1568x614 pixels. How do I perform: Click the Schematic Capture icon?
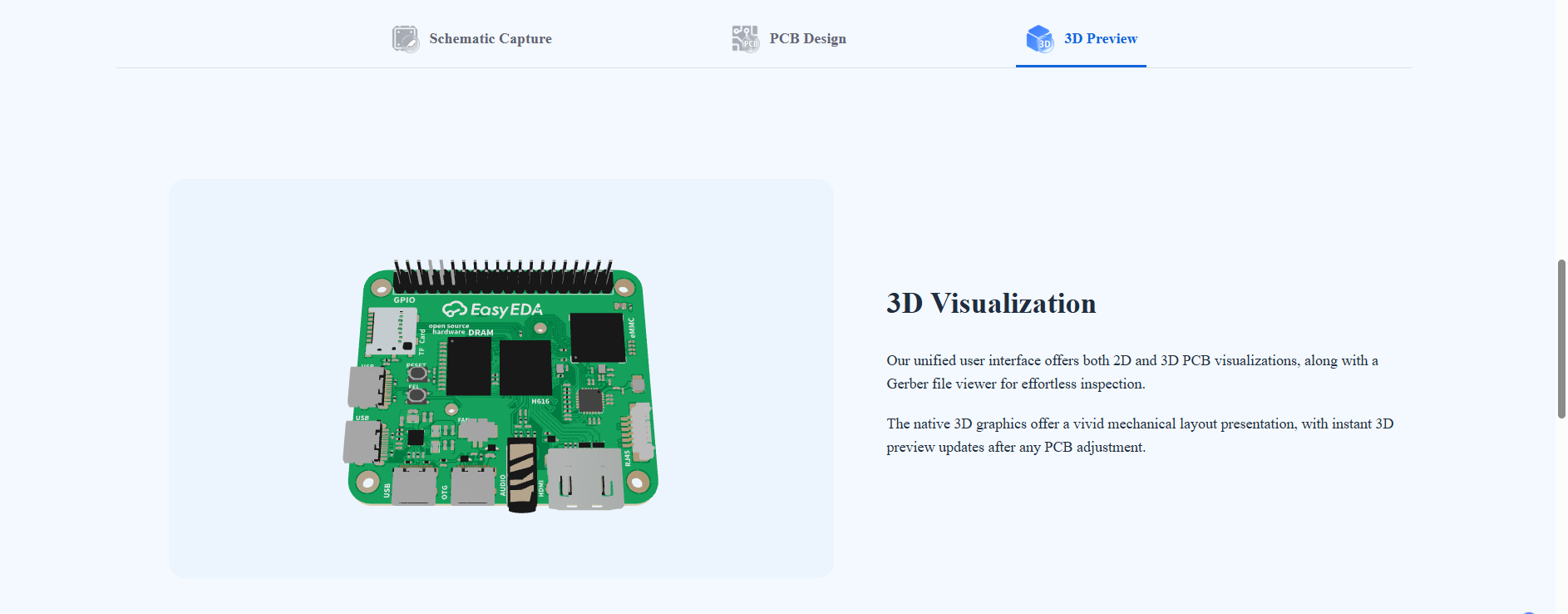tap(406, 39)
